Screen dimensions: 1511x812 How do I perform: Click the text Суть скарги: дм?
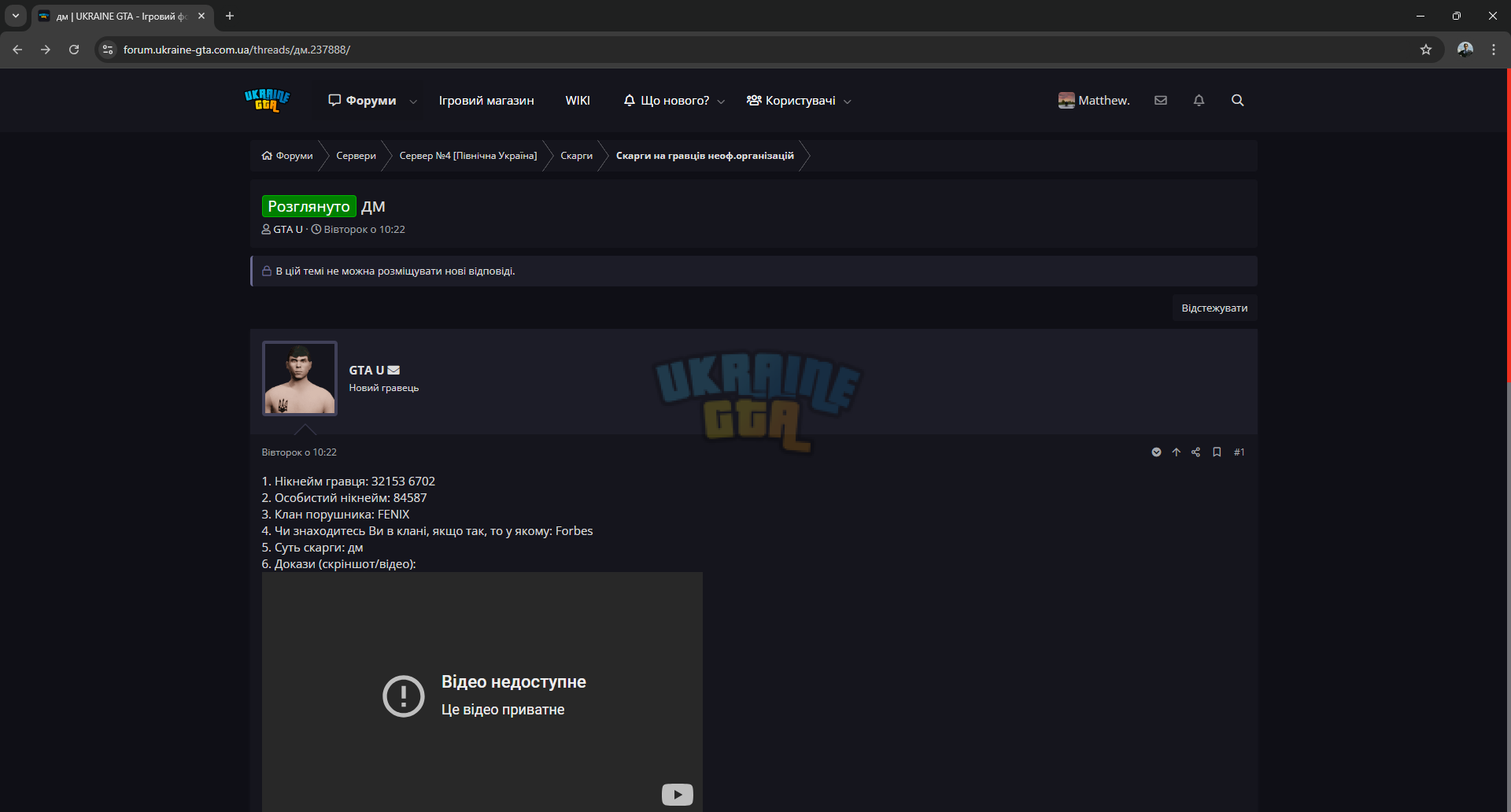point(319,548)
